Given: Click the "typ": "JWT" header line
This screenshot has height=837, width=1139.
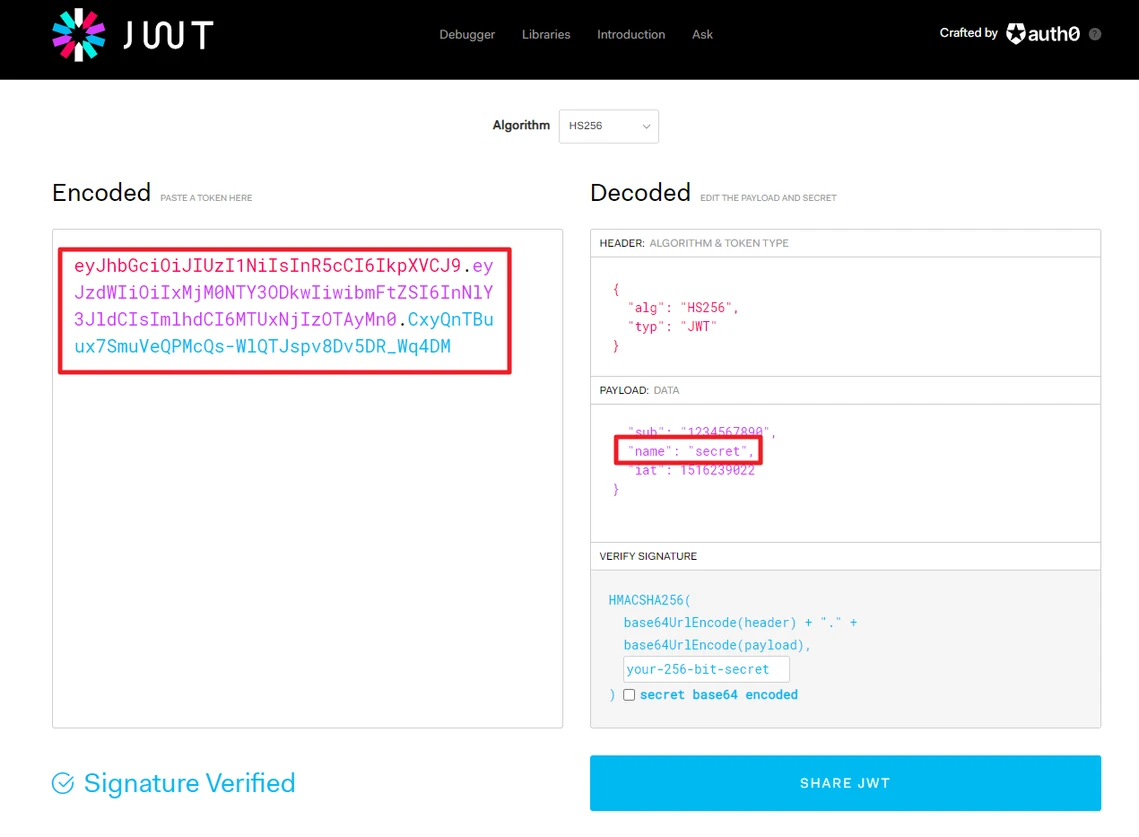Looking at the screenshot, I should coord(673,327).
